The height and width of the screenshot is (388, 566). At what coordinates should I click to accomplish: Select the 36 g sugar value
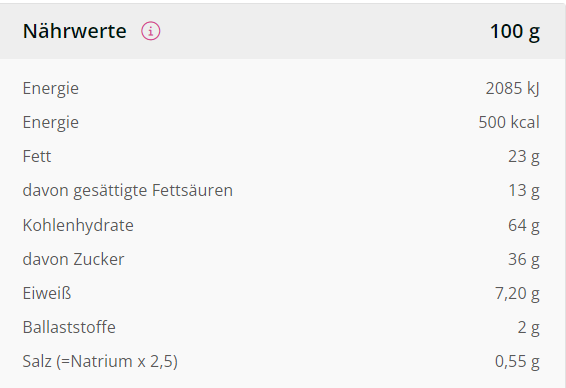[524, 260]
